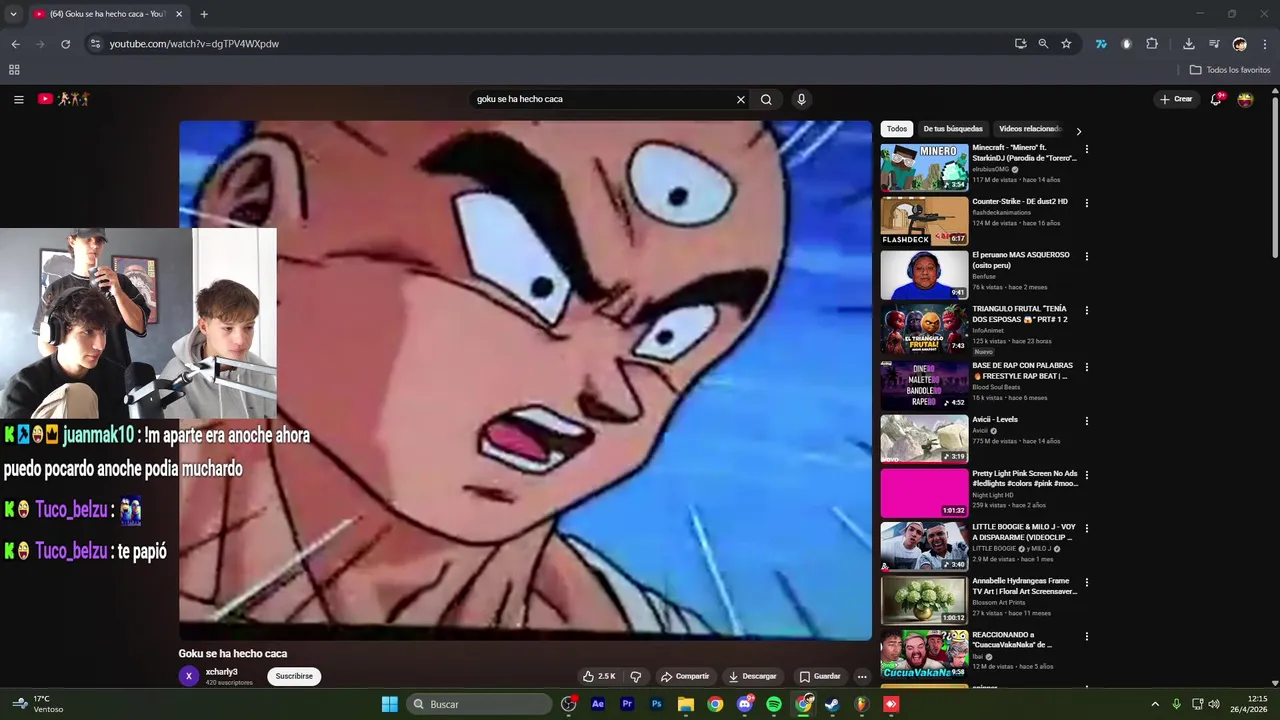The image size is (1280, 720).
Task: Dislike the video with thumbs down
Action: [x=635, y=676]
